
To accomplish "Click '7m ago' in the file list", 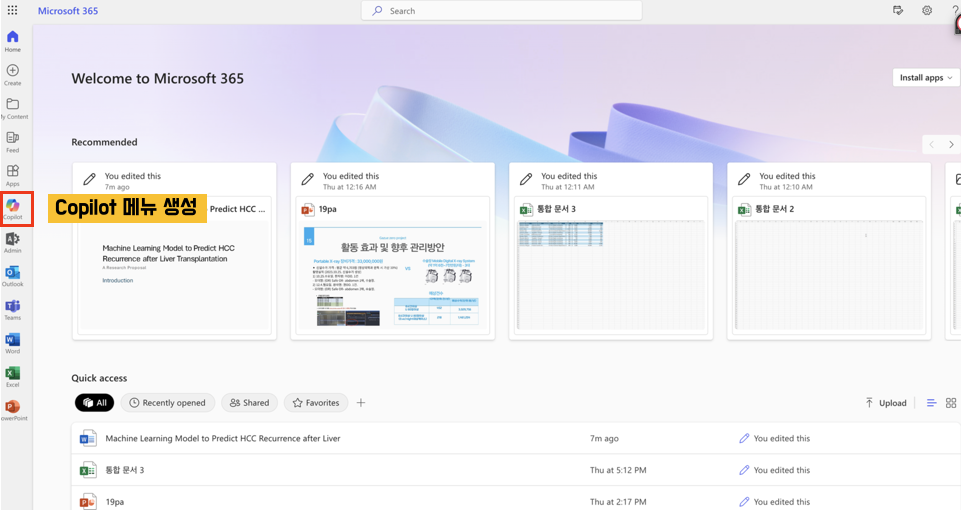I will click(604, 438).
